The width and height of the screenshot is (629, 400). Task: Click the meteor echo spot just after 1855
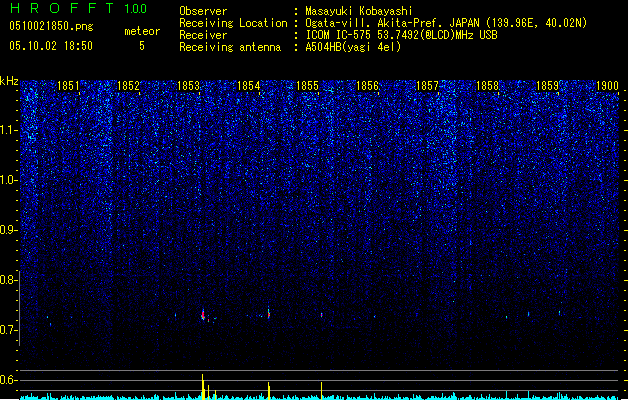322,315
